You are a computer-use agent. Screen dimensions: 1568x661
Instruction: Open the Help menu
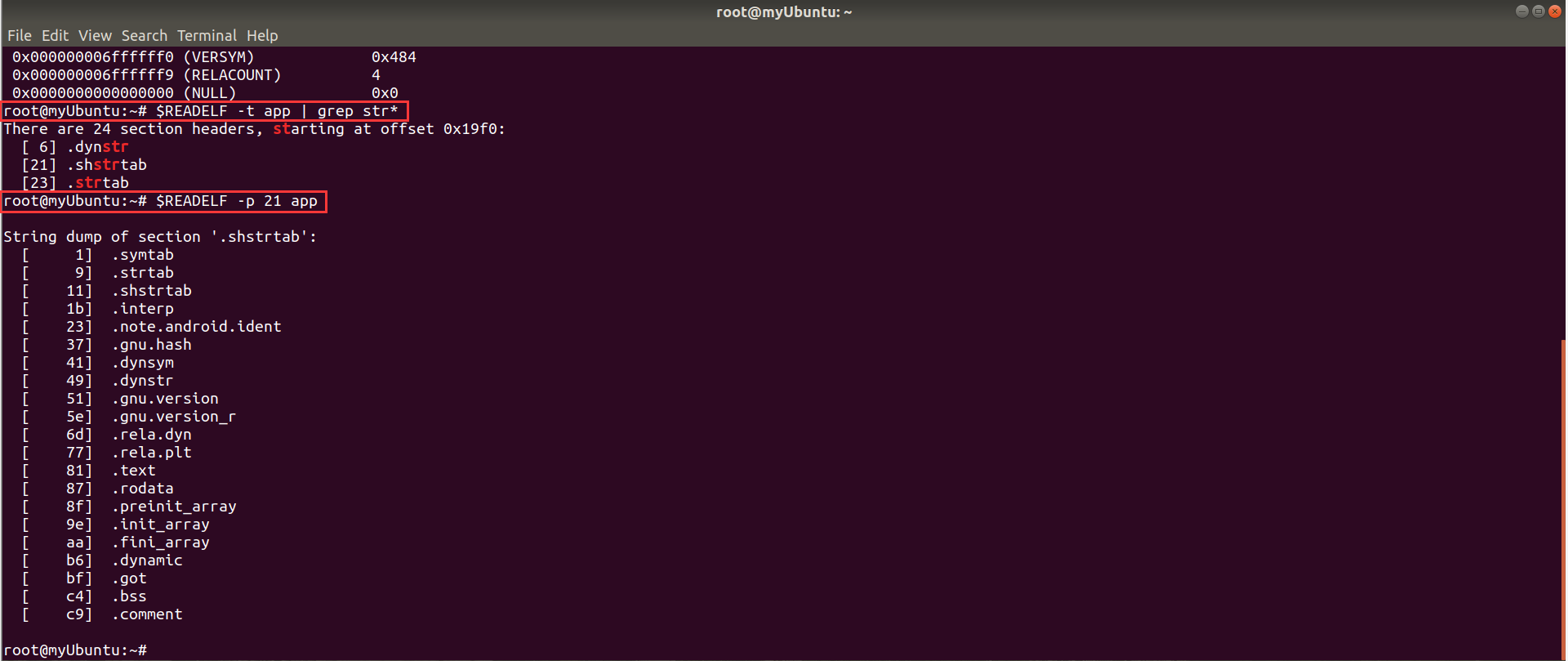pyautogui.click(x=262, y=36)
